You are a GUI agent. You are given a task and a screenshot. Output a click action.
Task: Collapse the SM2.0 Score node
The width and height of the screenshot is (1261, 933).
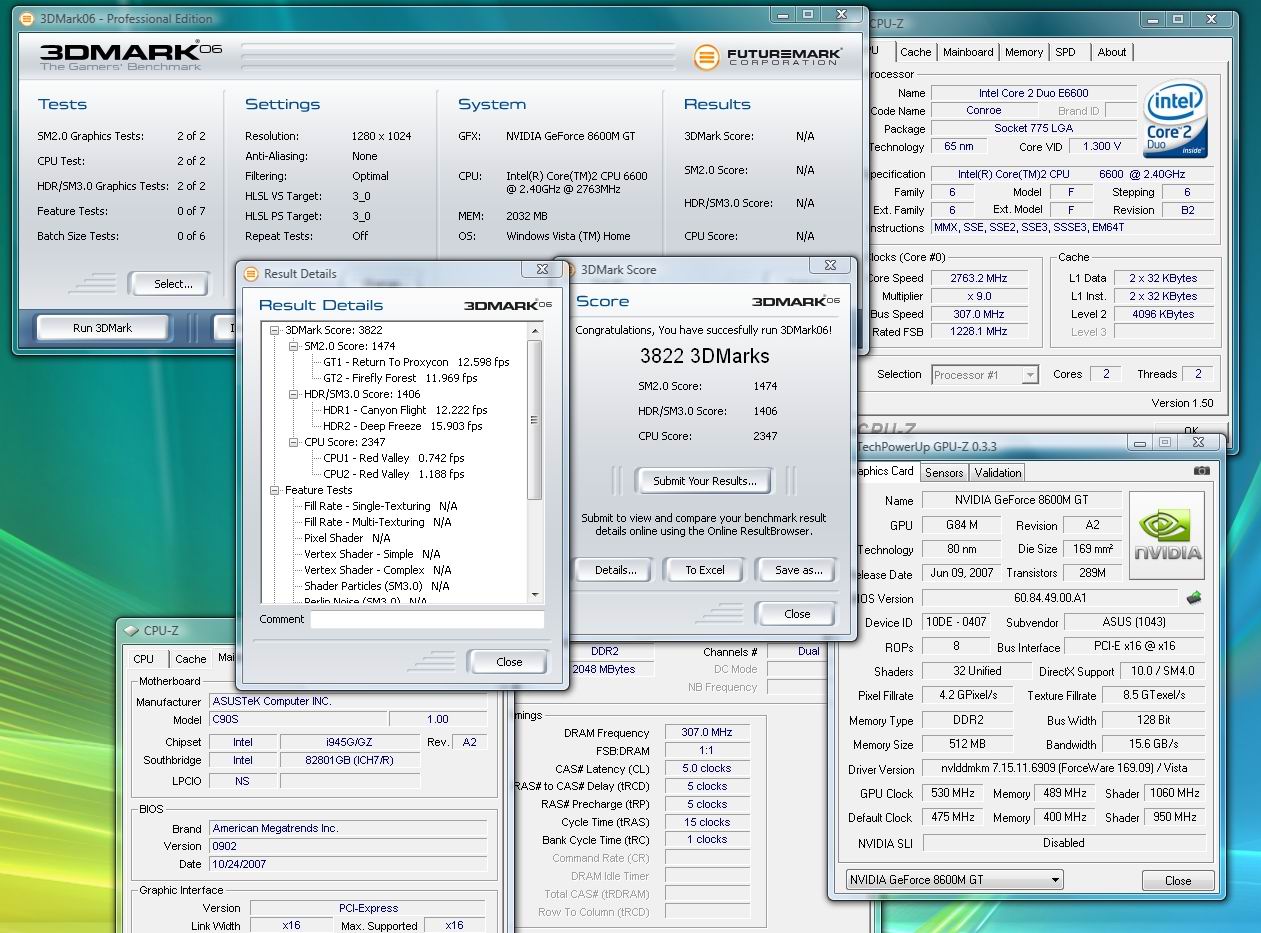coord(295,346)
